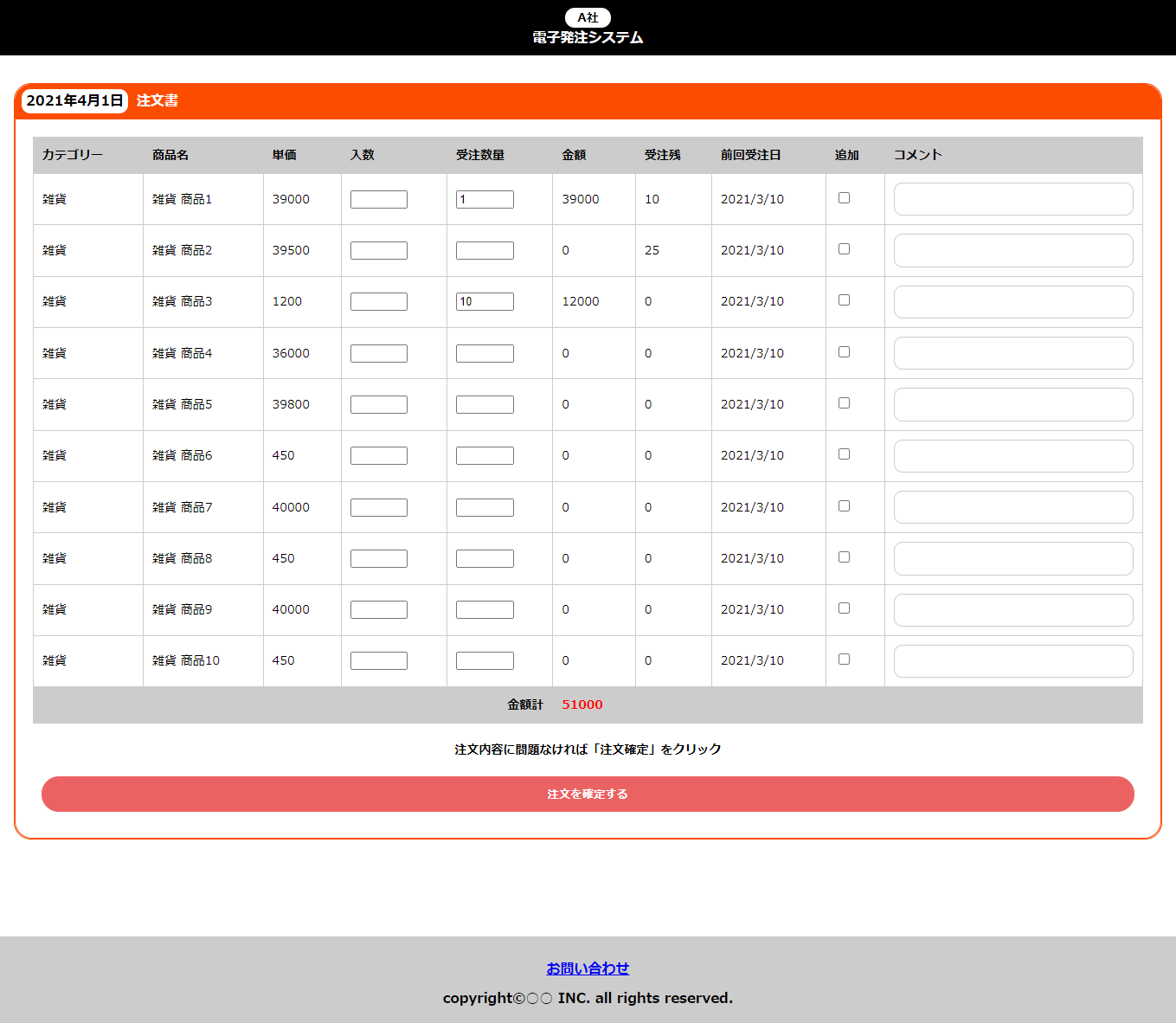Click 入数 field for 雑貨 商品9
Viewport: 1176px width, 1023px height.
(379, 609)
